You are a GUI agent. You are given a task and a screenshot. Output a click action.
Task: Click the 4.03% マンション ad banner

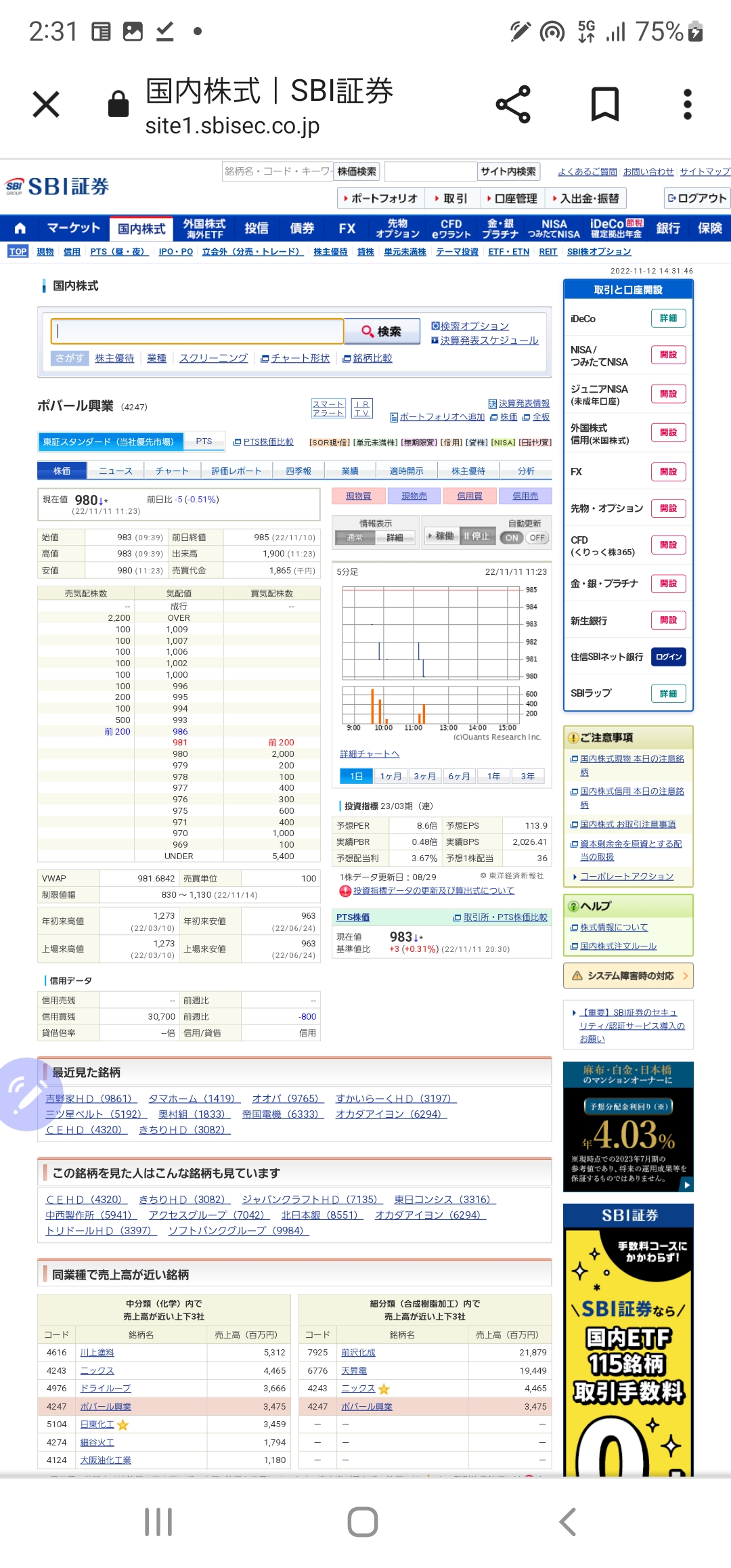(628, 1127)
